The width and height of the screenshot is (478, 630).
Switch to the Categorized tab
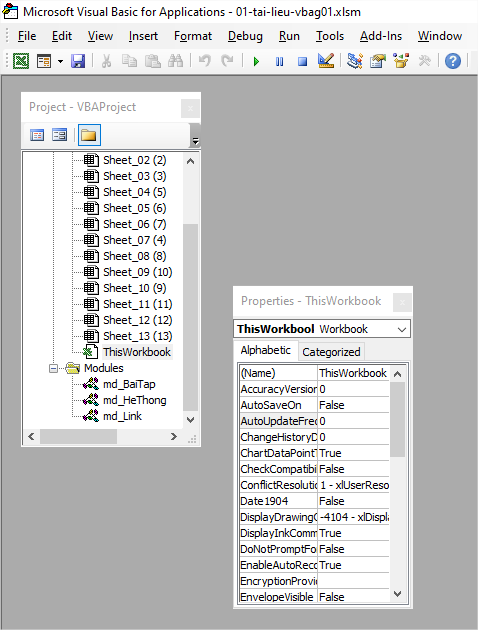point(331,352)
